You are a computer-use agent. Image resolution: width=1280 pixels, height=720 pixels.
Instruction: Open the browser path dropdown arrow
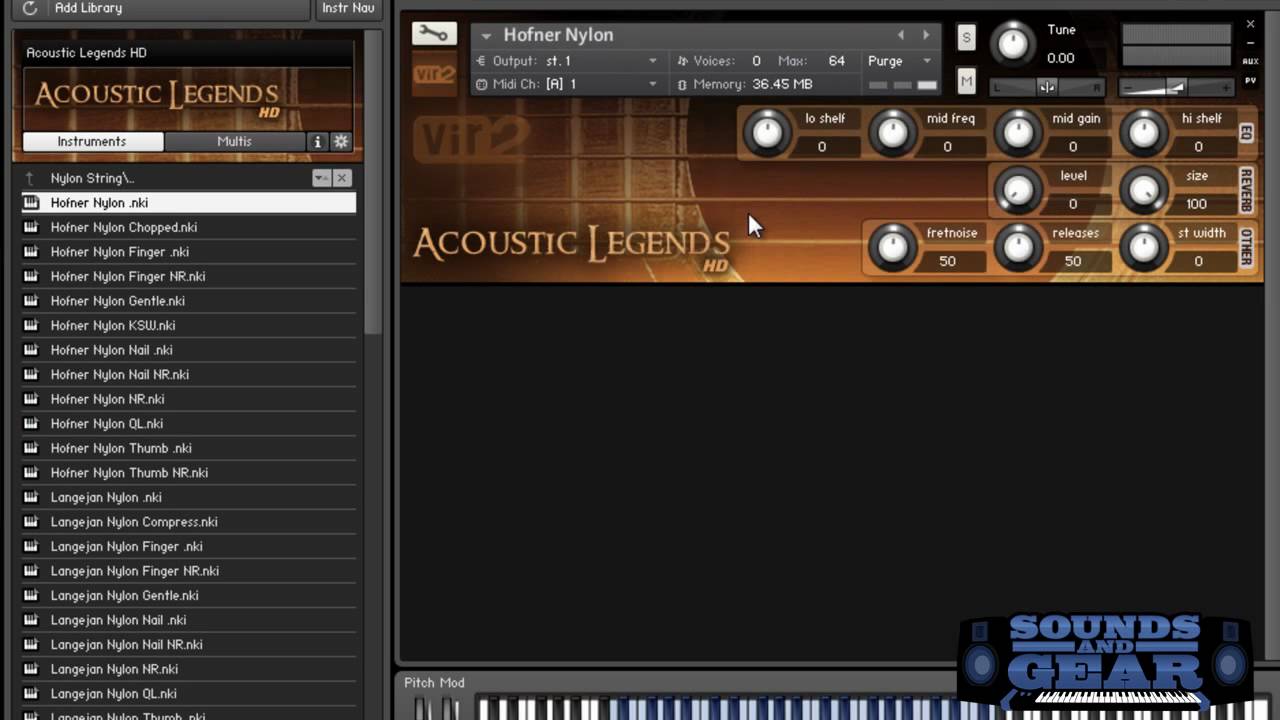(322, 178)
